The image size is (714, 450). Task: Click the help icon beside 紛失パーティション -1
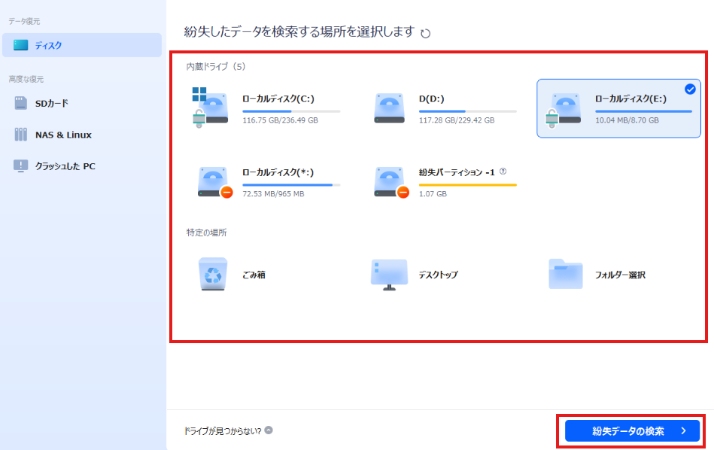503,172
